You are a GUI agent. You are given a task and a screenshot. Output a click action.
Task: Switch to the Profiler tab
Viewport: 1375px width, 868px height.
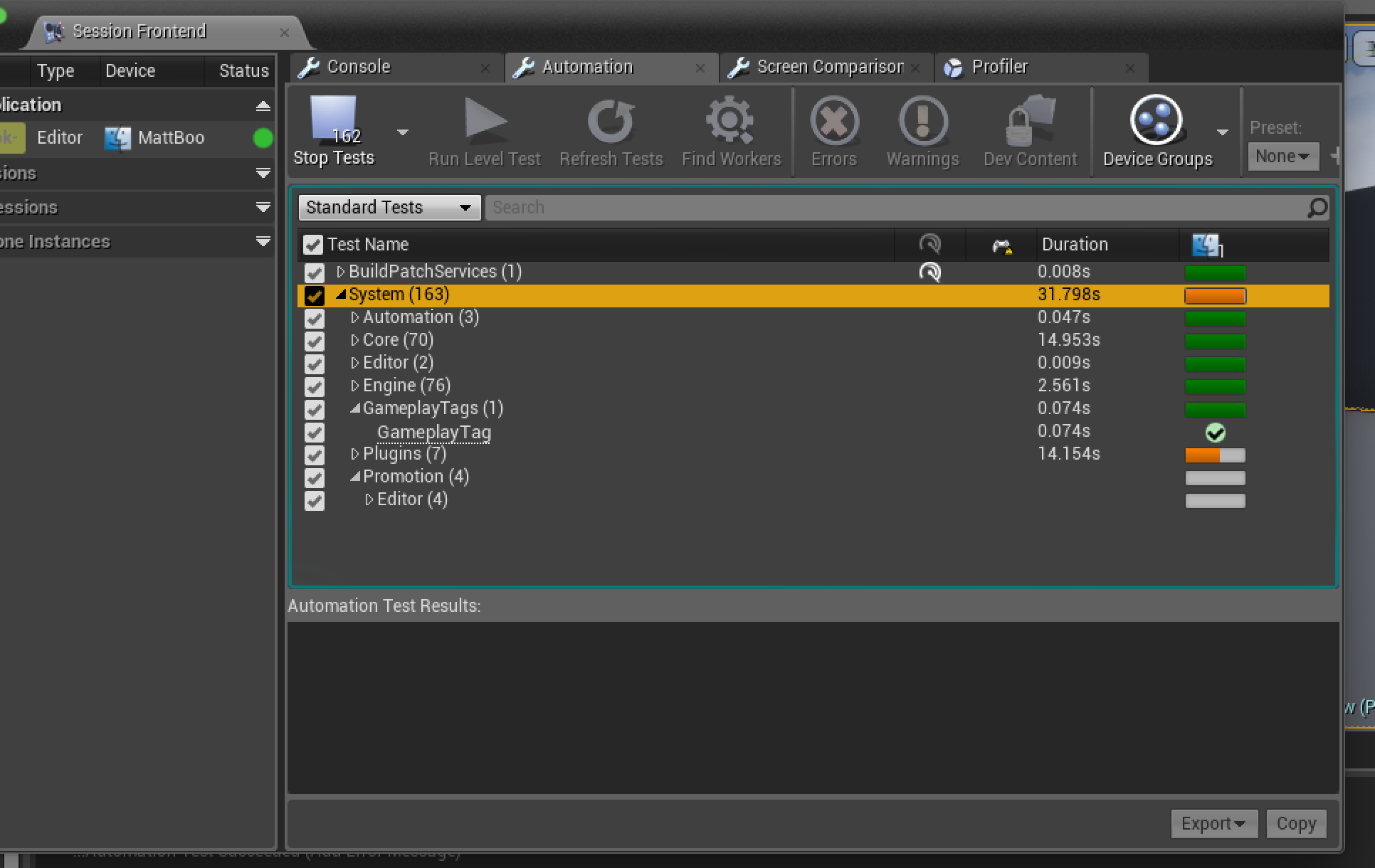tap(999, 68)
